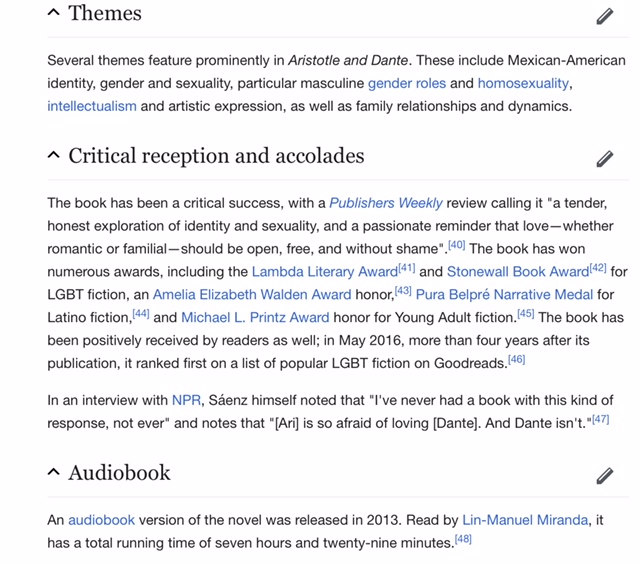Screen dimensions: 640x568
Task: Jump to citation [45]
Action: (x=526, y=313)
